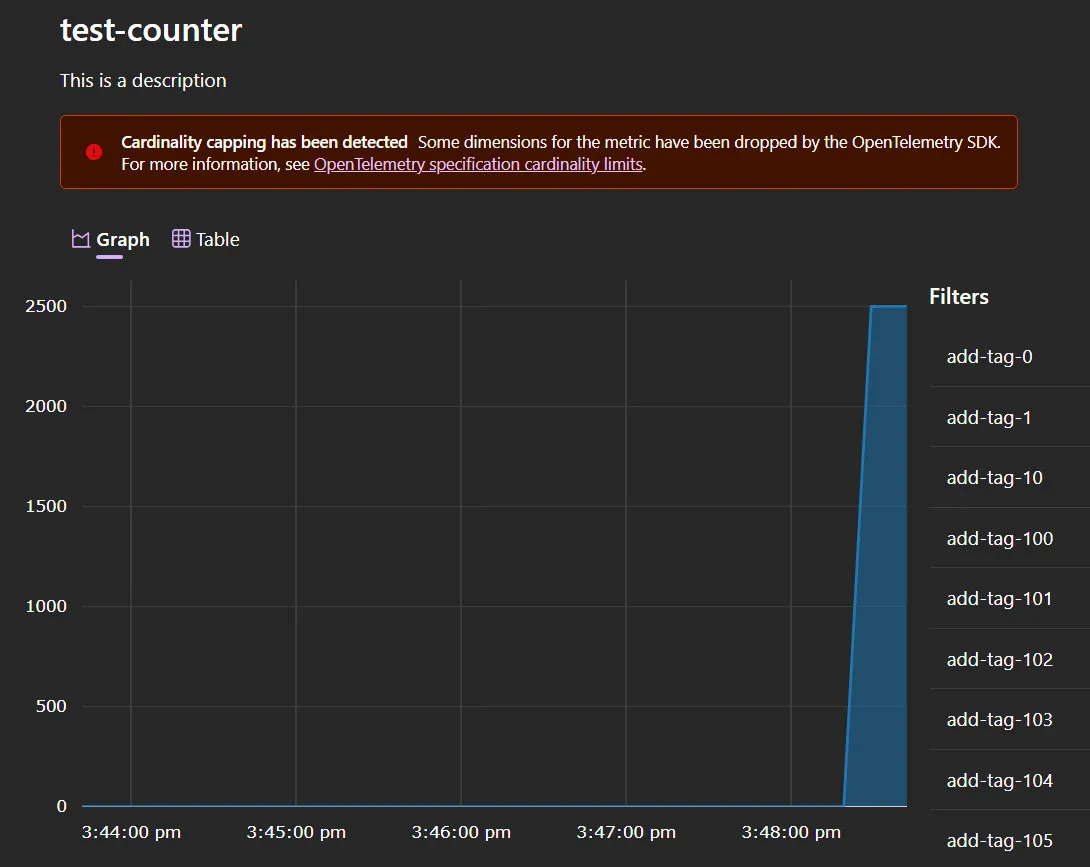Screen dimensions: 1090x867
Task: Select the add-tag-105 filter
Action: (999, 841)
